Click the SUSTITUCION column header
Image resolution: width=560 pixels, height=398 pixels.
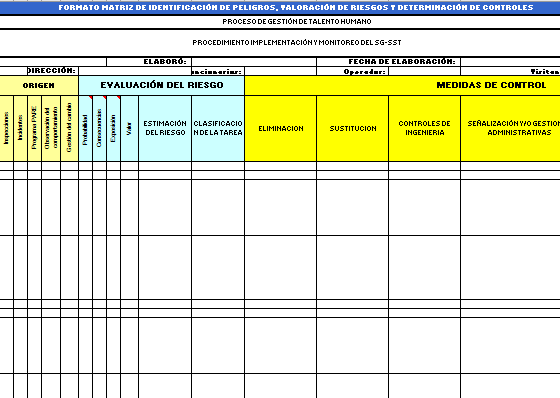click(352, 128)
